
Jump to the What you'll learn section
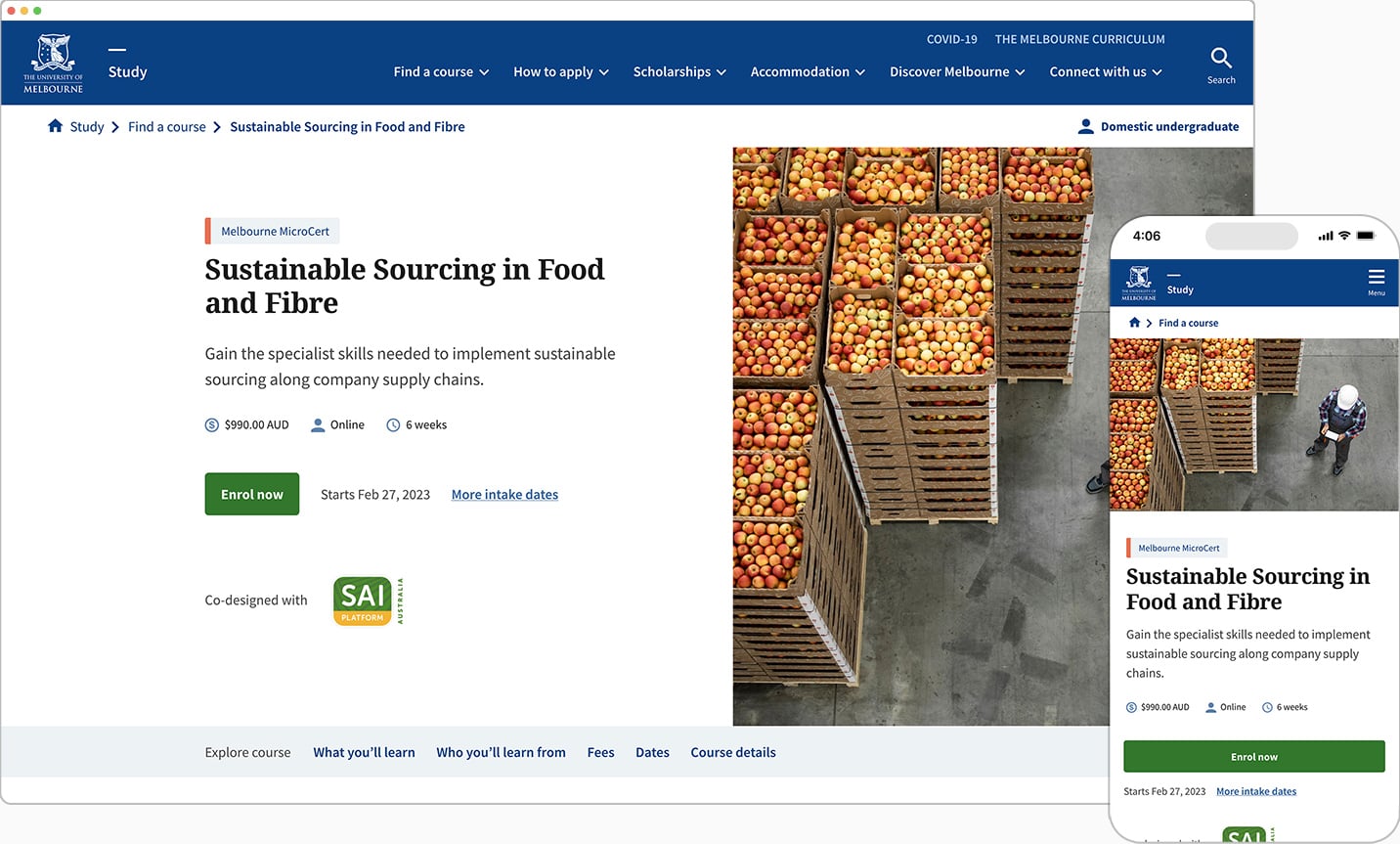(x=364, y=752)
